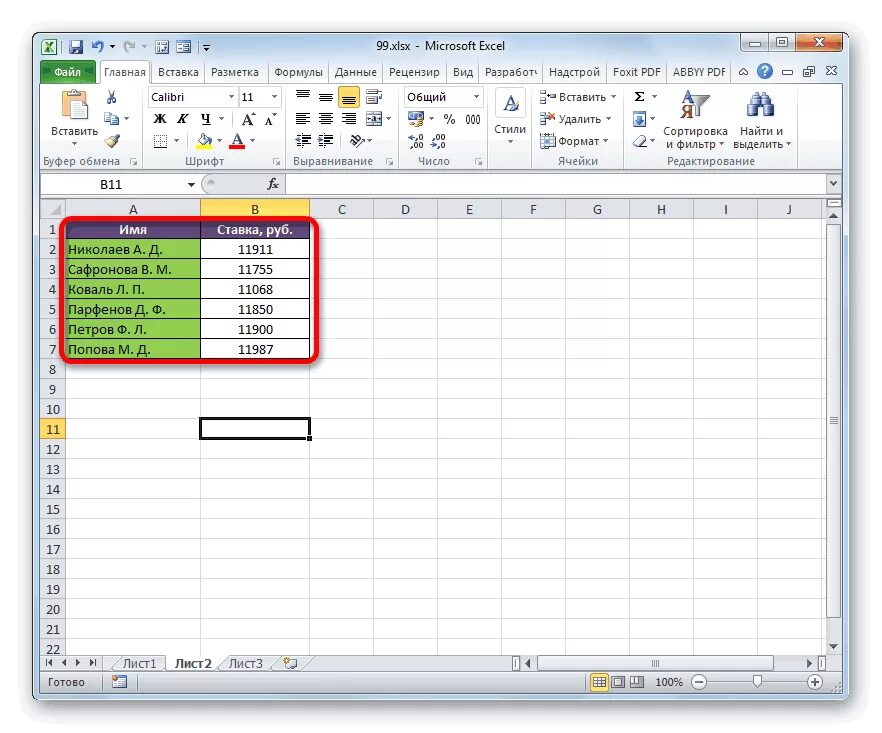
Task: Switch to the Формулы ribbon tab
Action: point(298,72)
